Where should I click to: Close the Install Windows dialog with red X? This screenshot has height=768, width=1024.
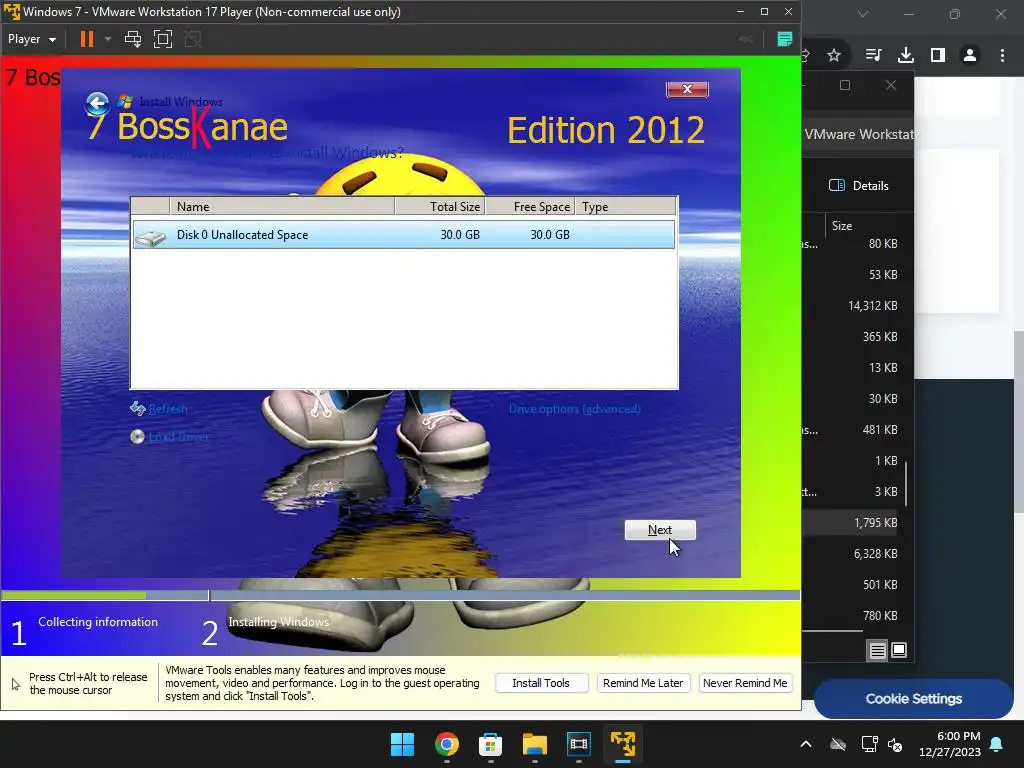coord(687,89)
